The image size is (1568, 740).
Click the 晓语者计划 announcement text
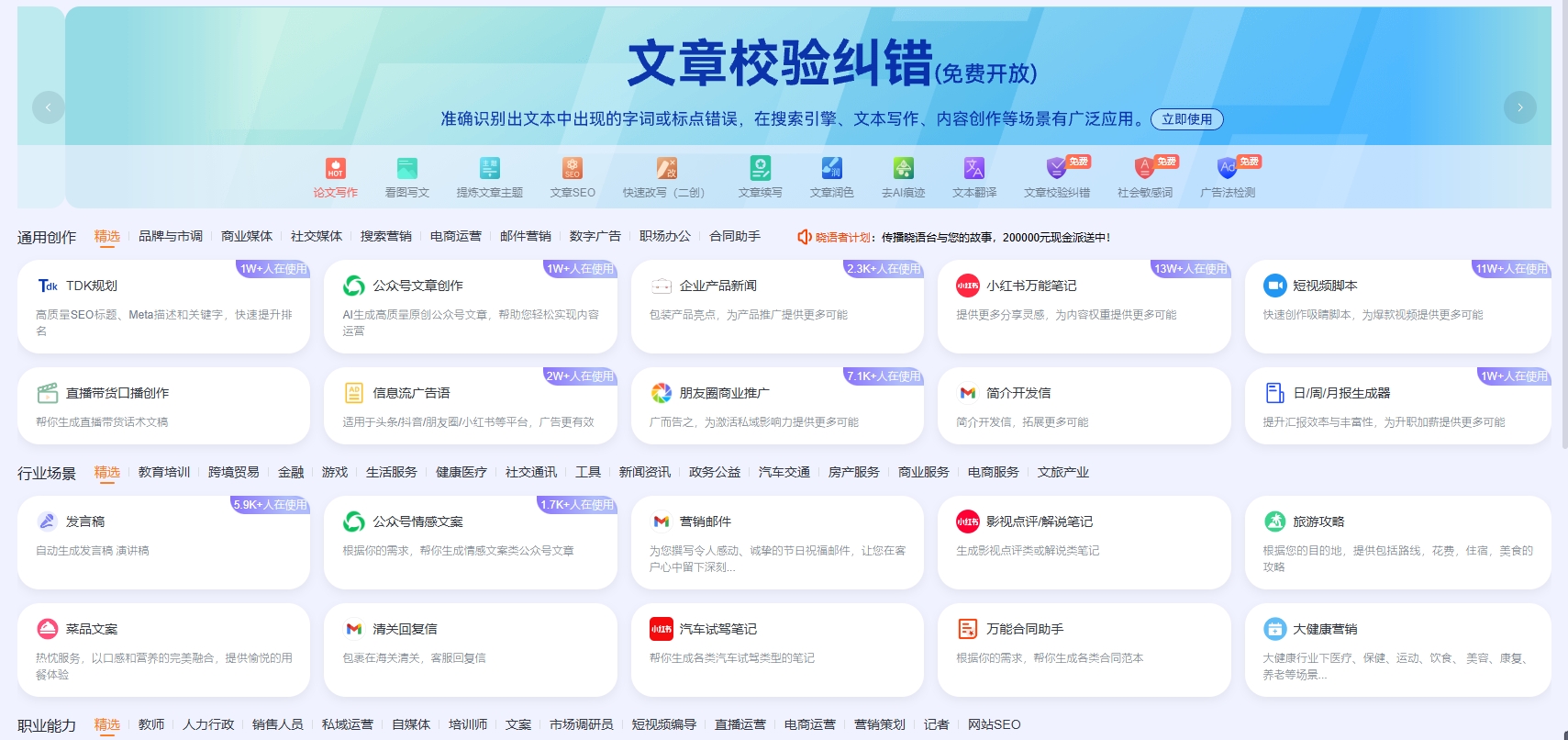(962, 237)
